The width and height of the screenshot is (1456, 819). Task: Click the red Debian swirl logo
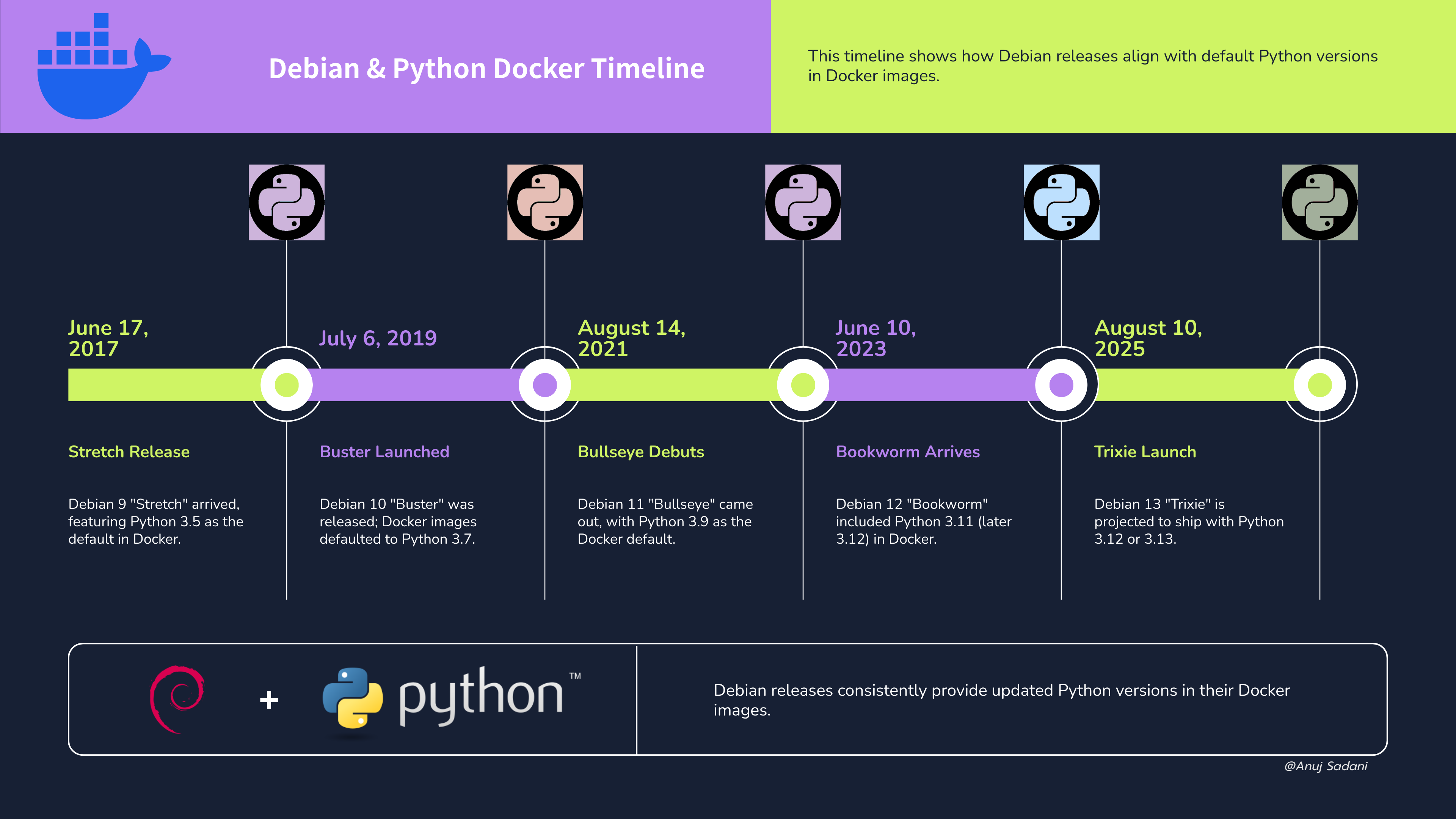point(177,699)
